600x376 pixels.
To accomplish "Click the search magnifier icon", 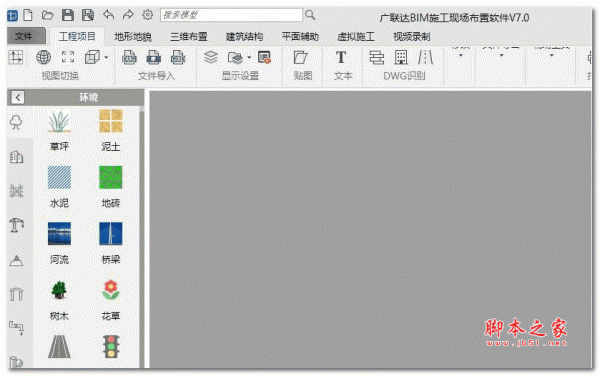I will [x=310, y=15].
